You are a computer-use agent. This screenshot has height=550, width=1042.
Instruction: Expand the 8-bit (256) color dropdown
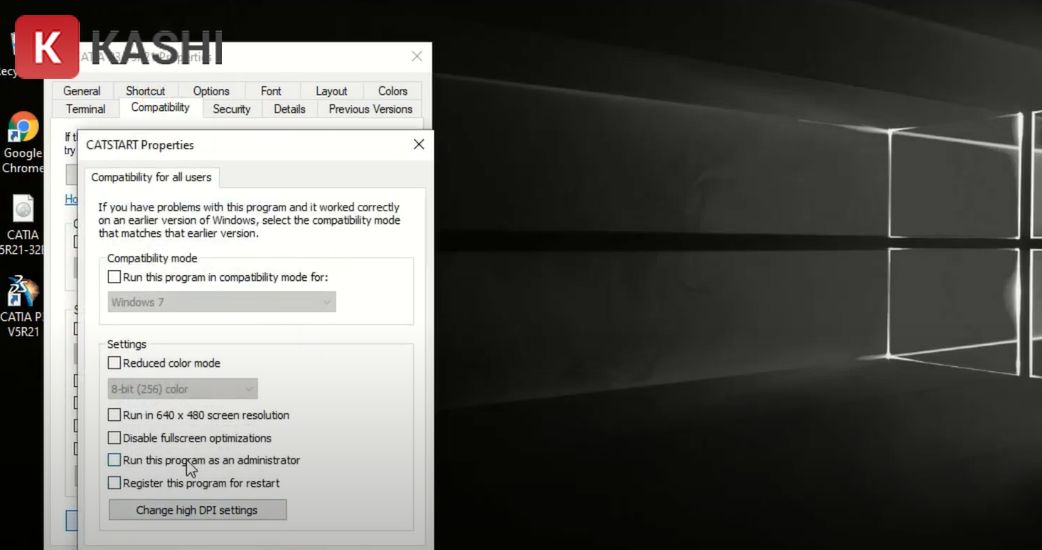182,389
